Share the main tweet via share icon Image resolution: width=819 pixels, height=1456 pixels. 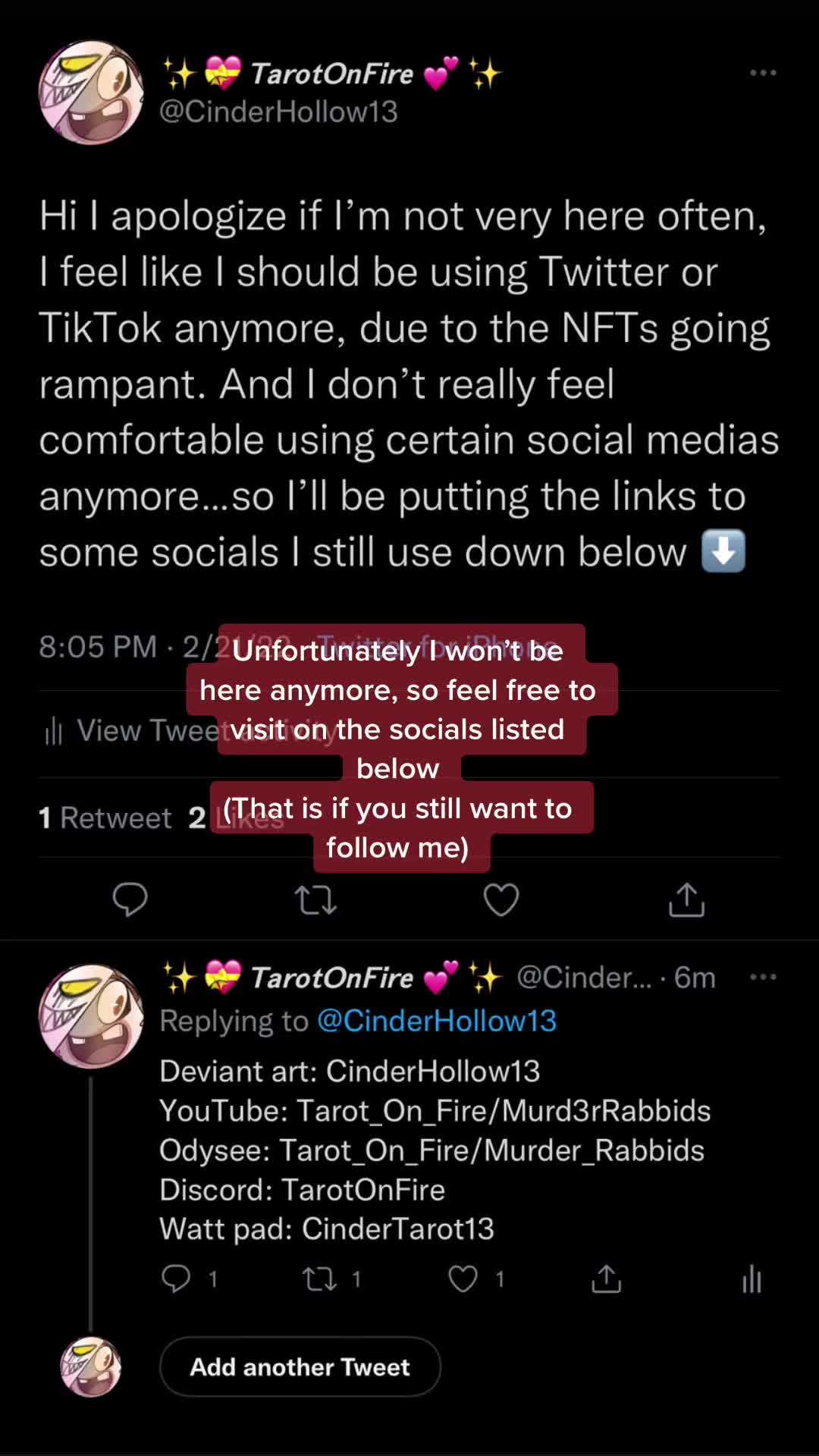[x=687, y=899]
